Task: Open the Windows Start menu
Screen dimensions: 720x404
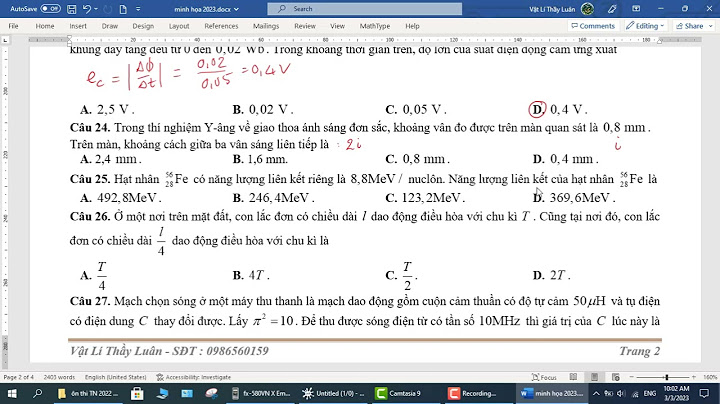Action: pyautogui.click(x=12, y=393)
